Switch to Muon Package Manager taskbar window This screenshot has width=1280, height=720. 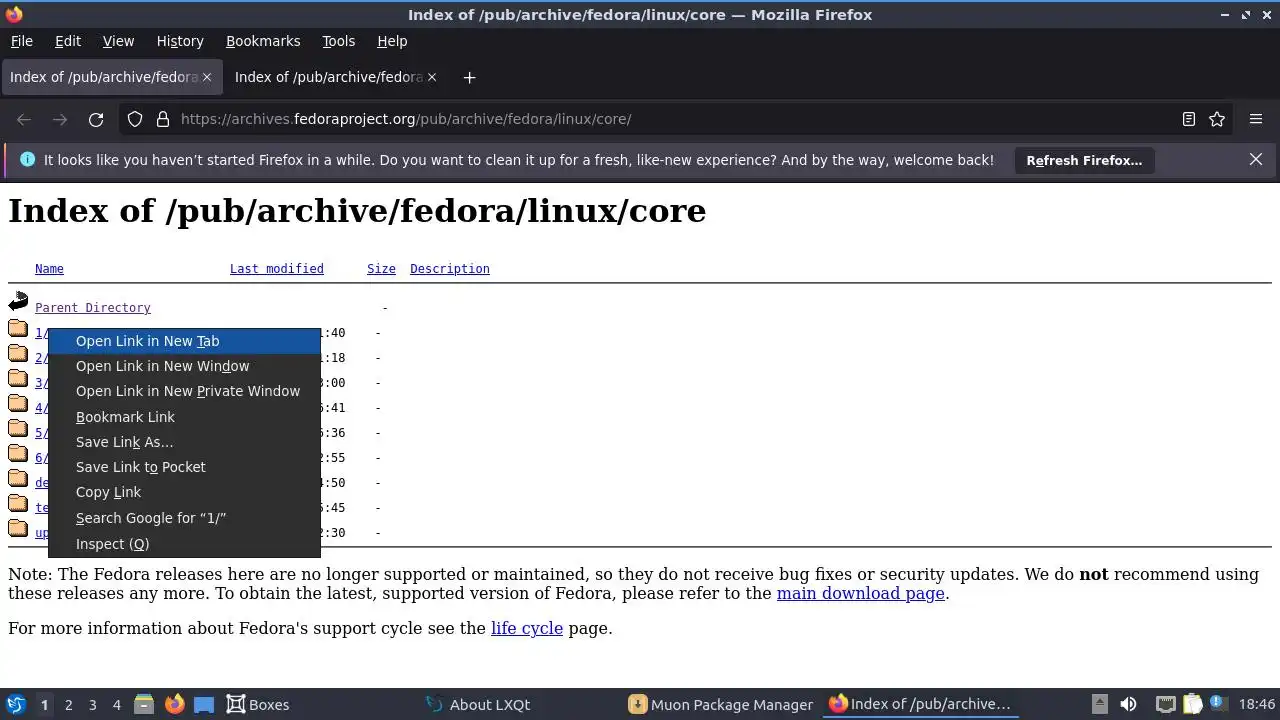[x=721, y=704]
